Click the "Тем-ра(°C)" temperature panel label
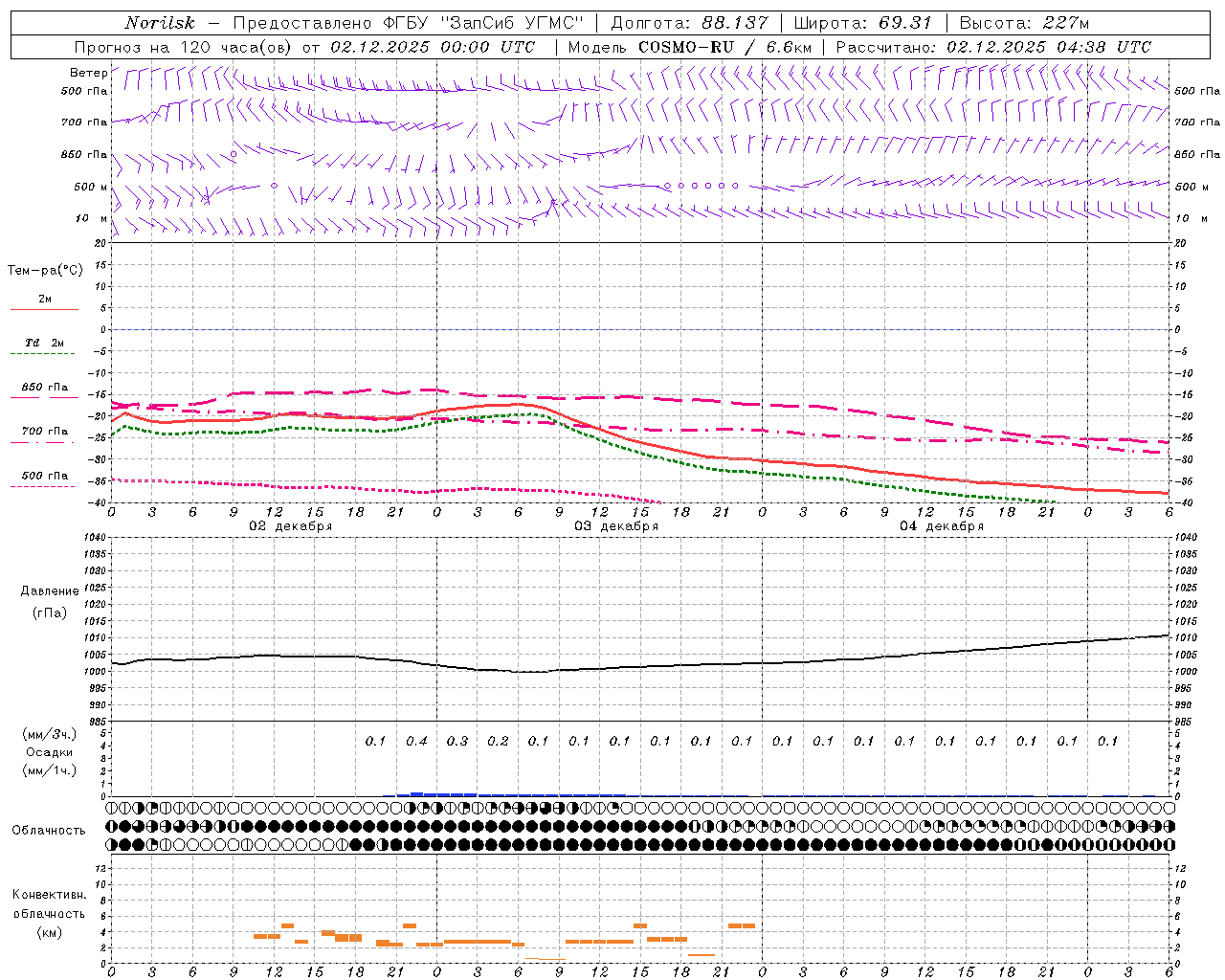The height and width of the screenshot is (980, 1225). pos(45,271)
